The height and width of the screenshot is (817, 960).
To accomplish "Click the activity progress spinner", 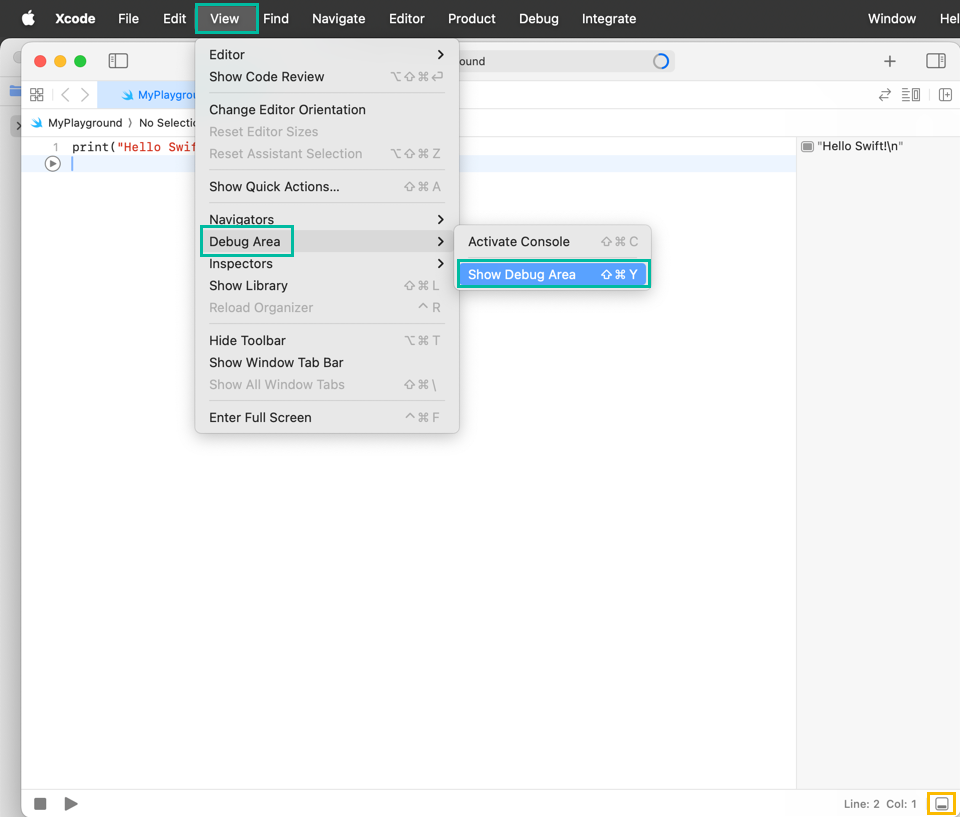I will coord(661,61).
